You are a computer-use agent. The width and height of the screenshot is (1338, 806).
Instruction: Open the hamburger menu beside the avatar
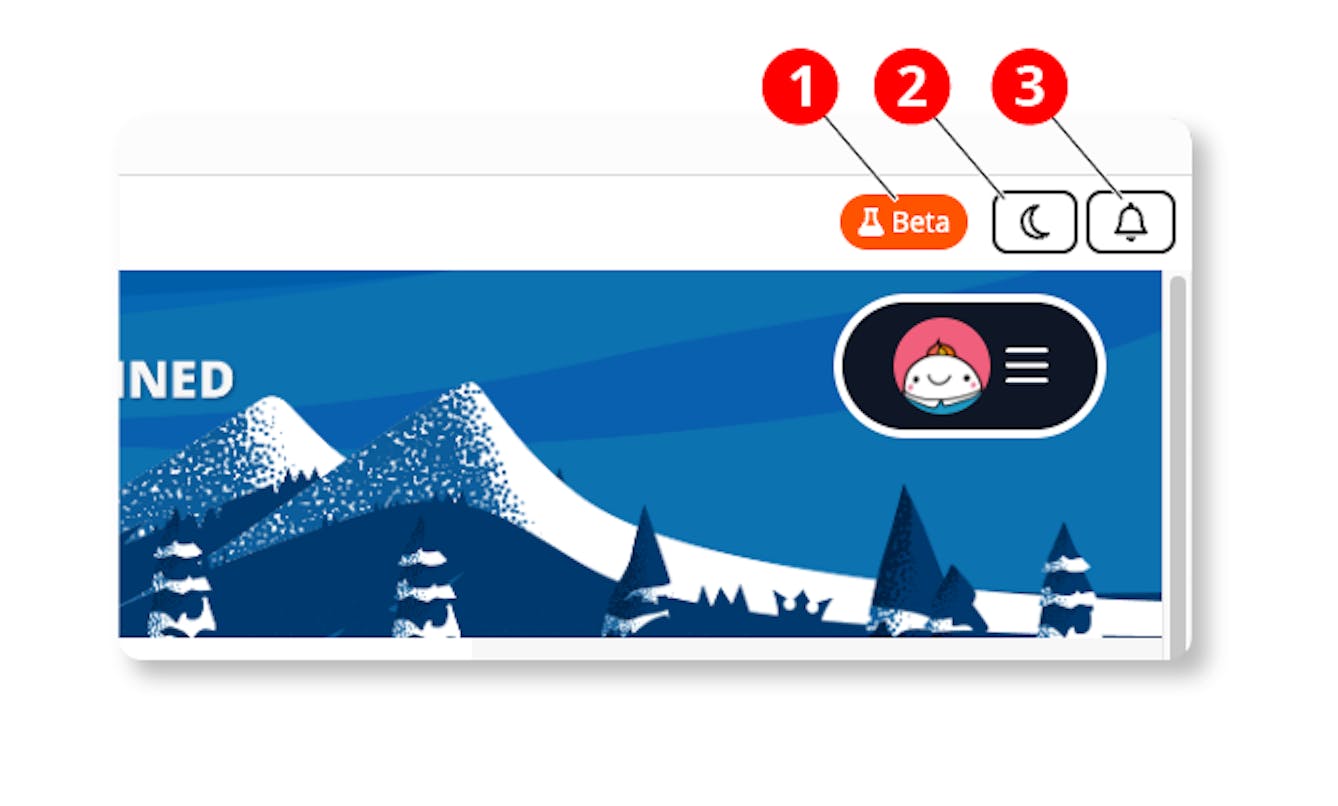(x=1027, y=365)
